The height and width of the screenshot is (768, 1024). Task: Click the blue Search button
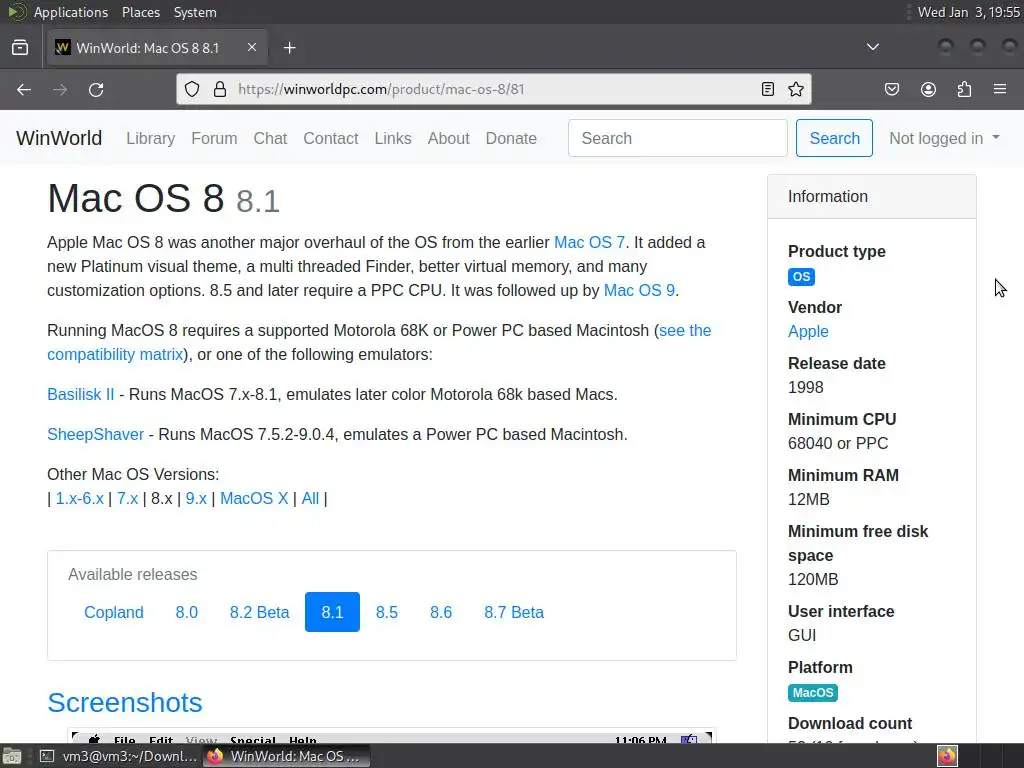point(834,138)
